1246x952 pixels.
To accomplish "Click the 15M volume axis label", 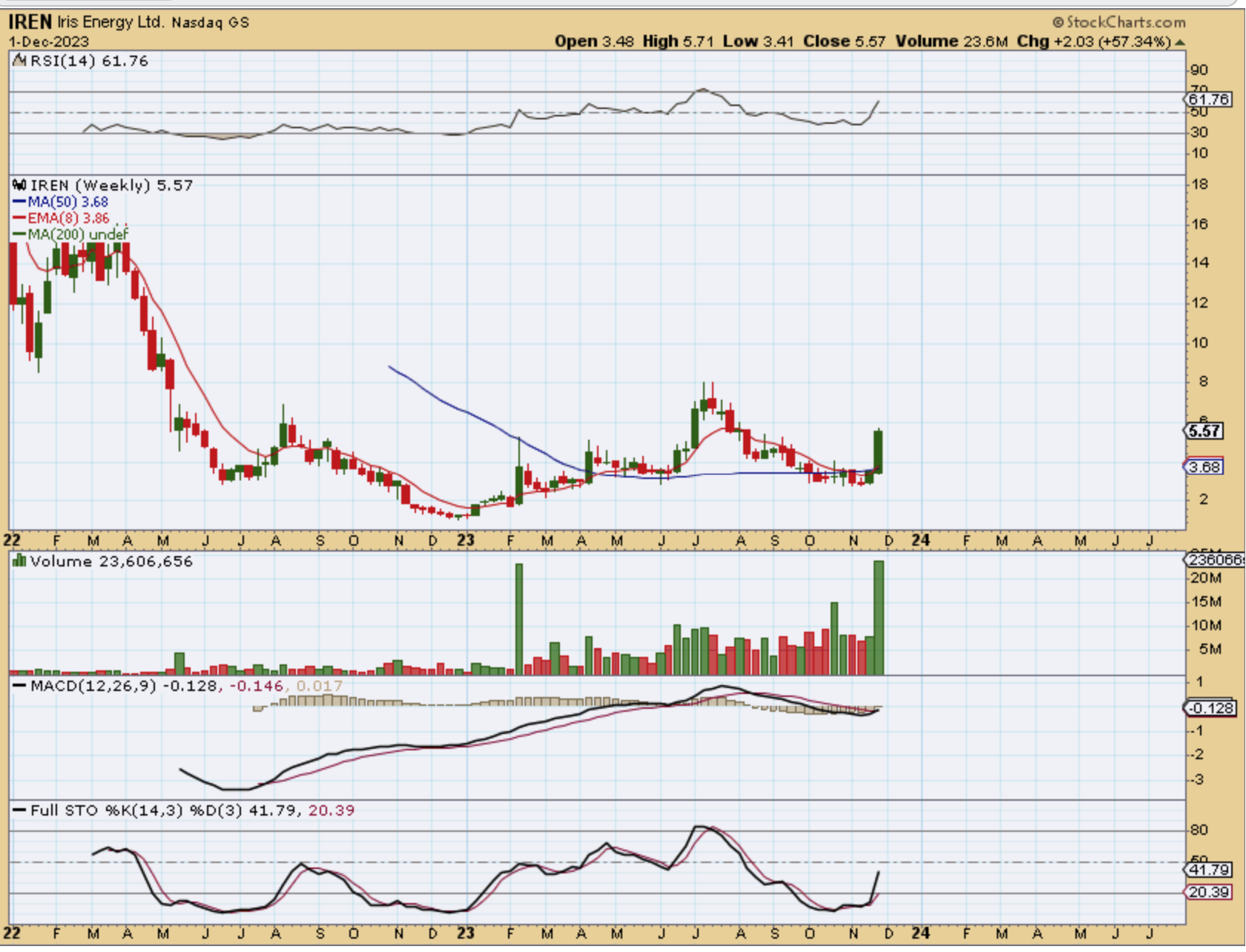I will click(x=1205, y=601).
